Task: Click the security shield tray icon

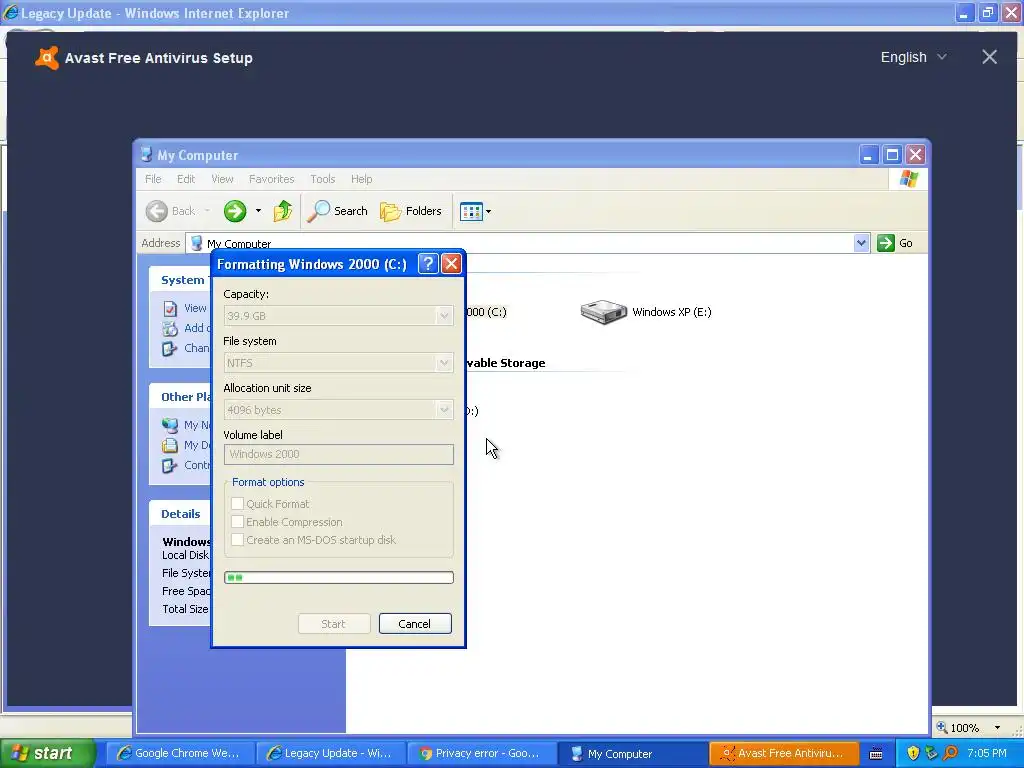Action: (913, 753)
